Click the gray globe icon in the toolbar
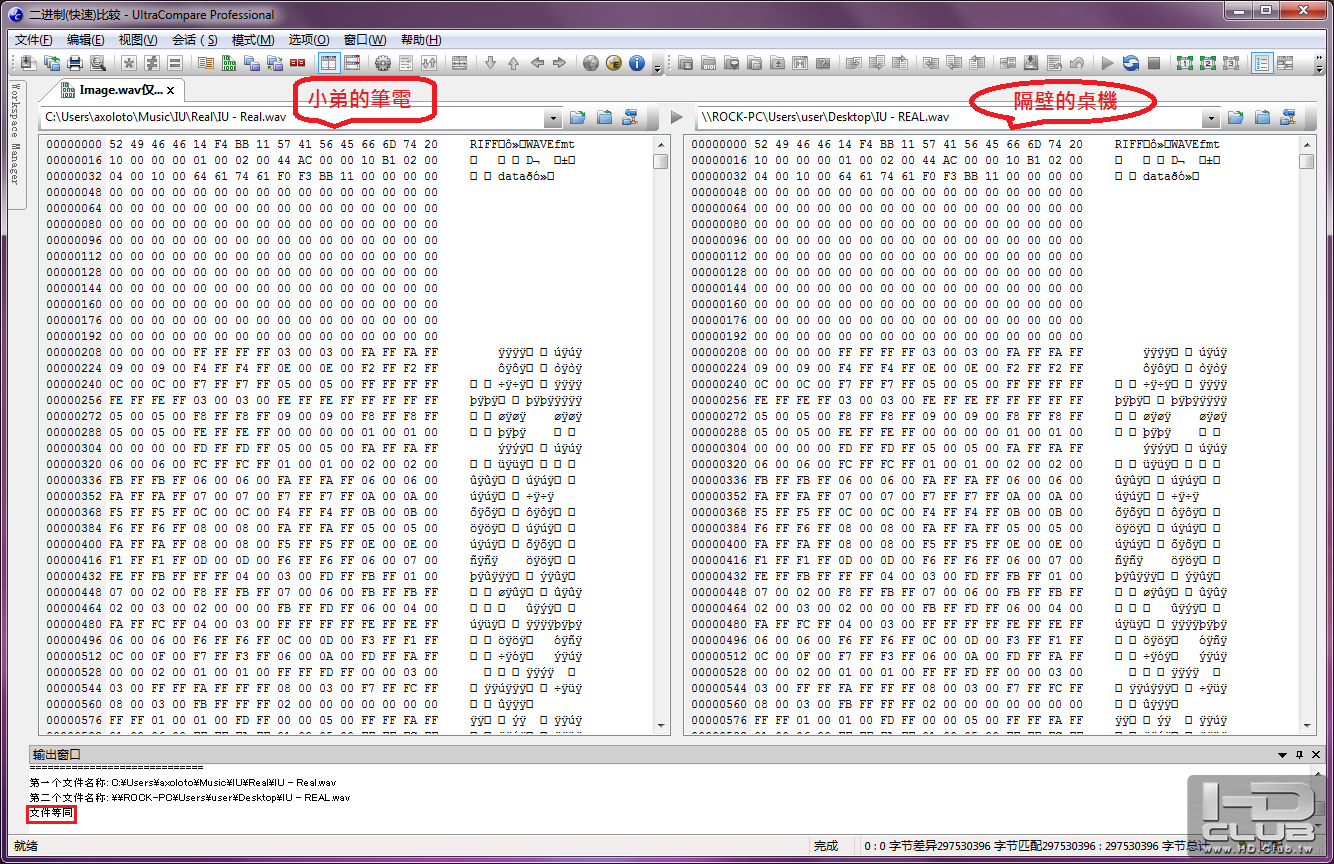This screenshot has width=1334, height=864. (x=591, y=63)
